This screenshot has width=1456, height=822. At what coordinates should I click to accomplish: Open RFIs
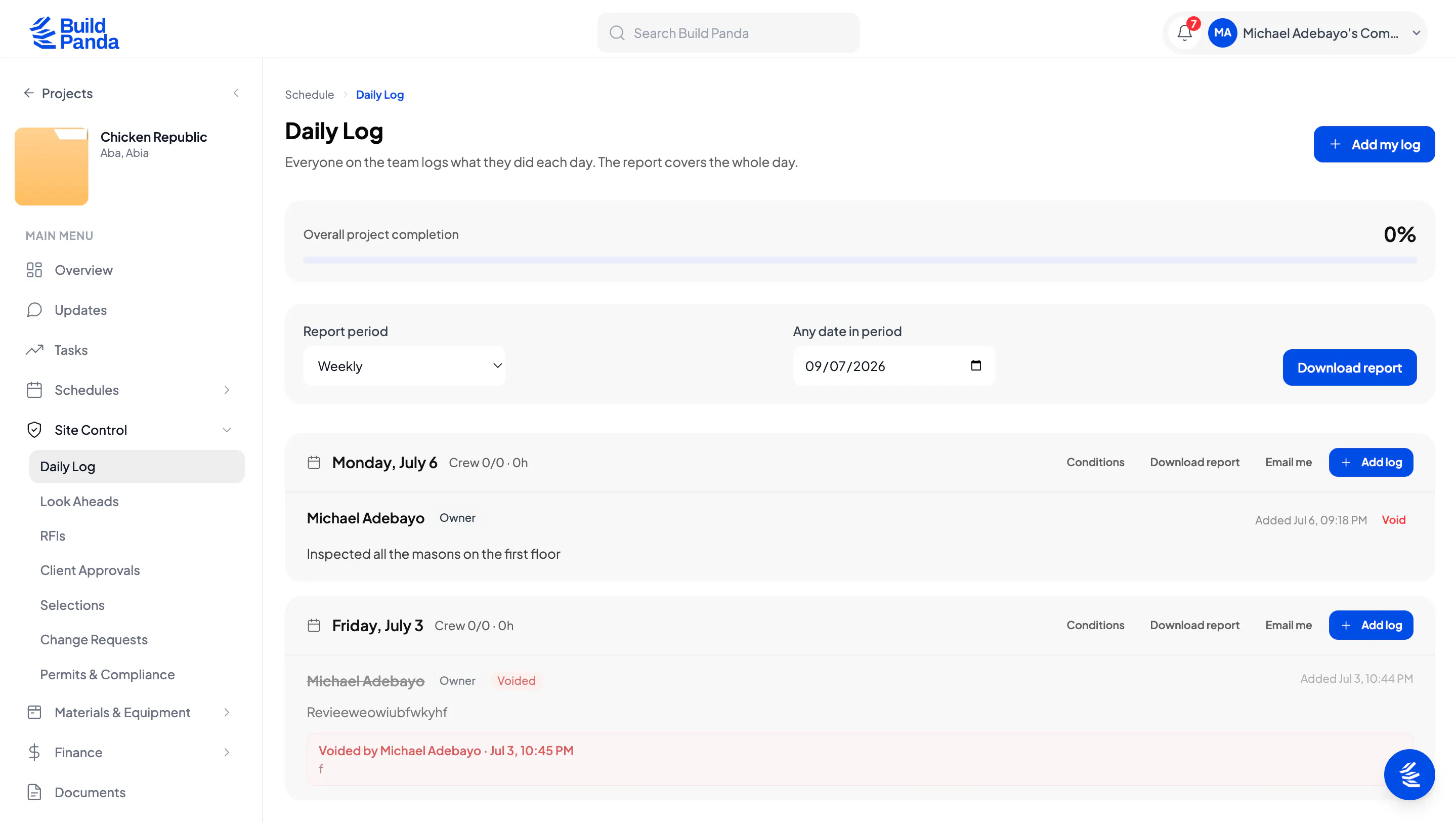pos(53,536)
